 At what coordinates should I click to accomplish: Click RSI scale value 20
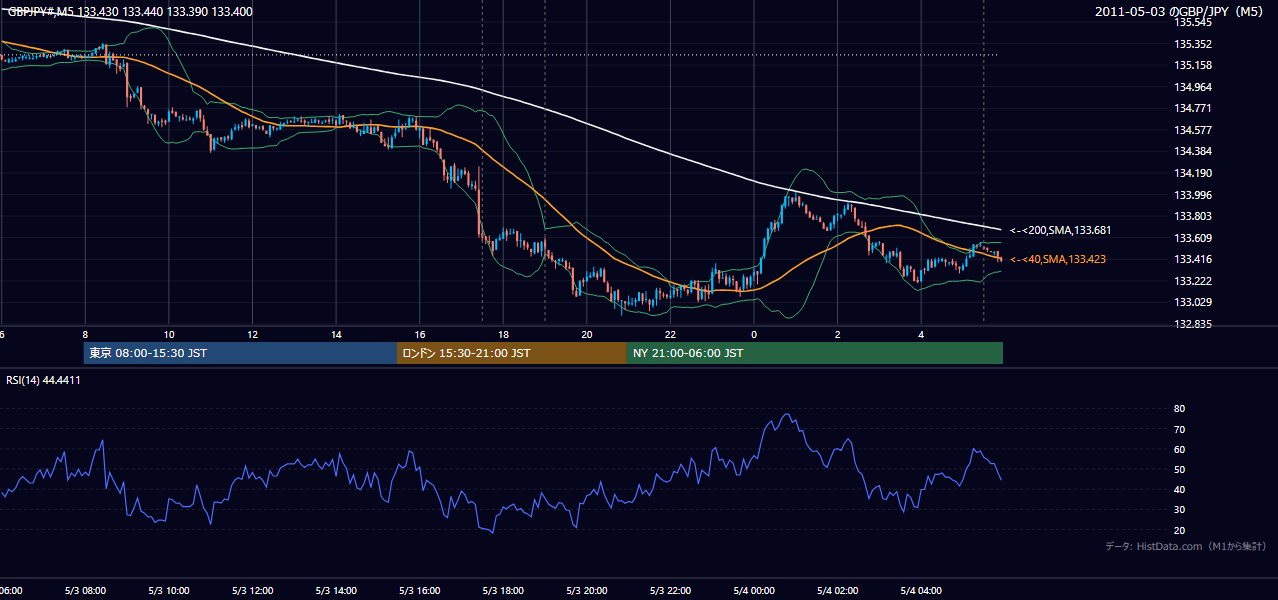point(1179,530)
